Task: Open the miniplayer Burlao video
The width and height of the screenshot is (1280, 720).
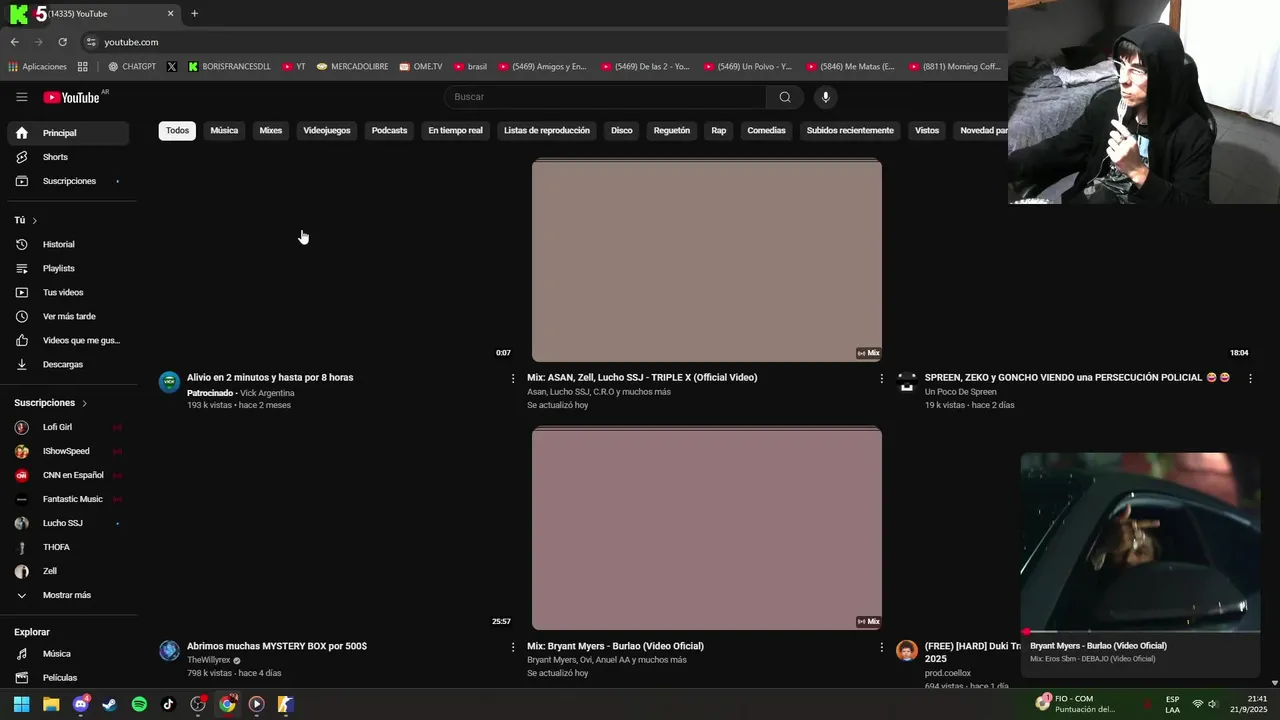Action: [x=1140, y=542]
